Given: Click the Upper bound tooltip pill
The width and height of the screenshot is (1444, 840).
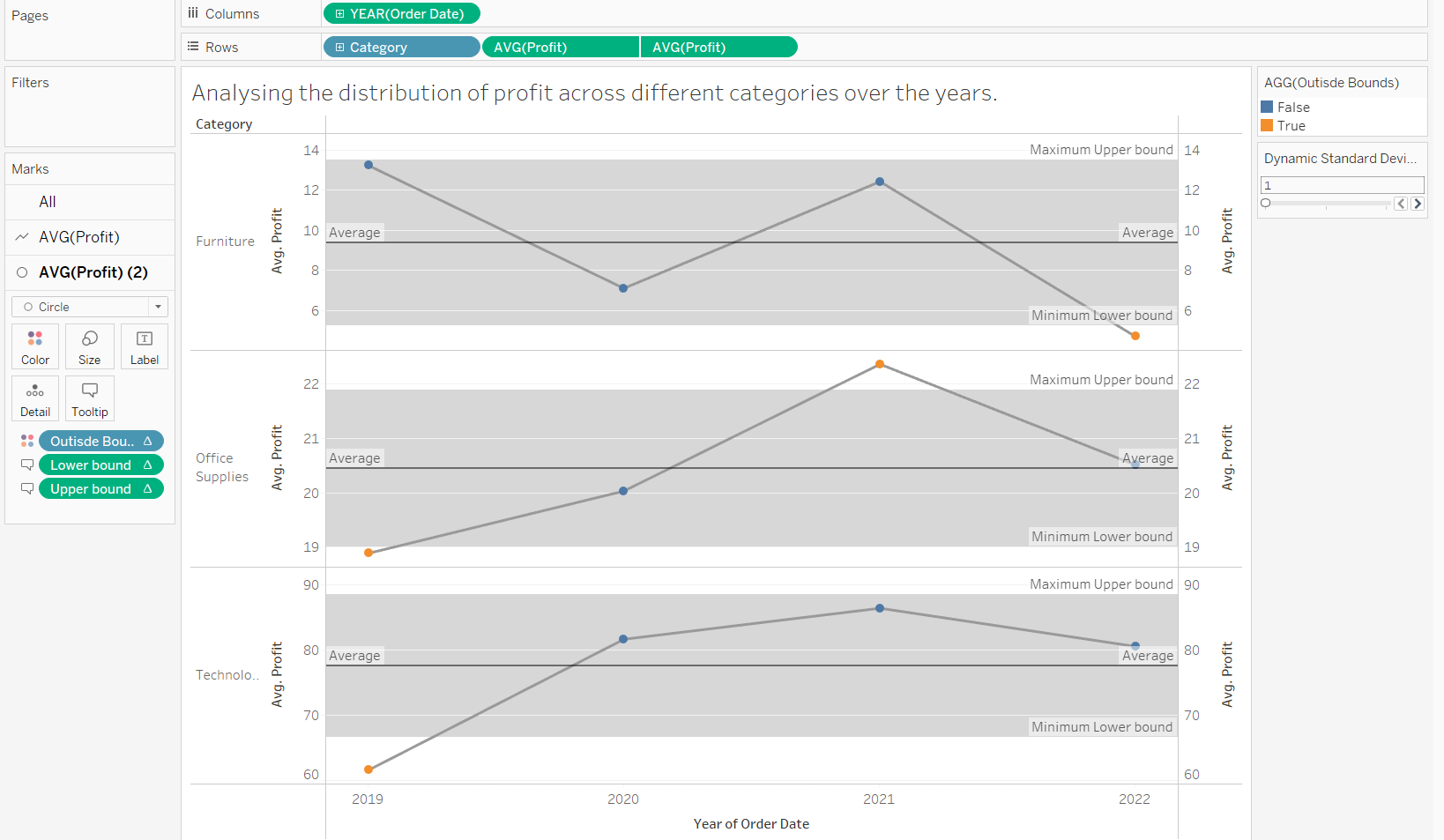Looking at the screenshot, I should pos(91,488).
